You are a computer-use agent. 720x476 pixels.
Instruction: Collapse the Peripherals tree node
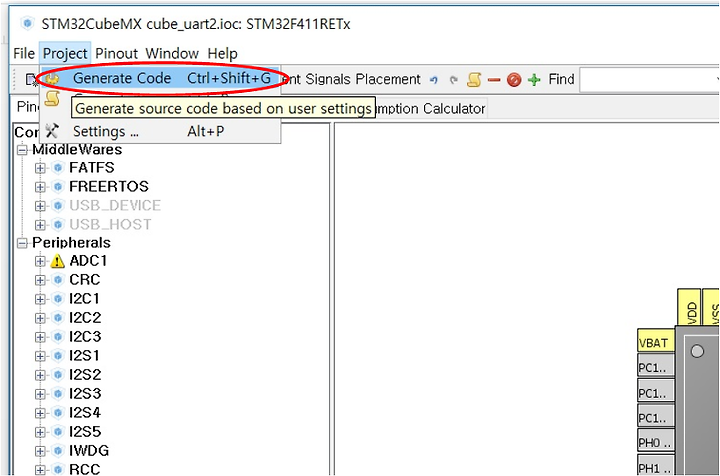point(22,243)
